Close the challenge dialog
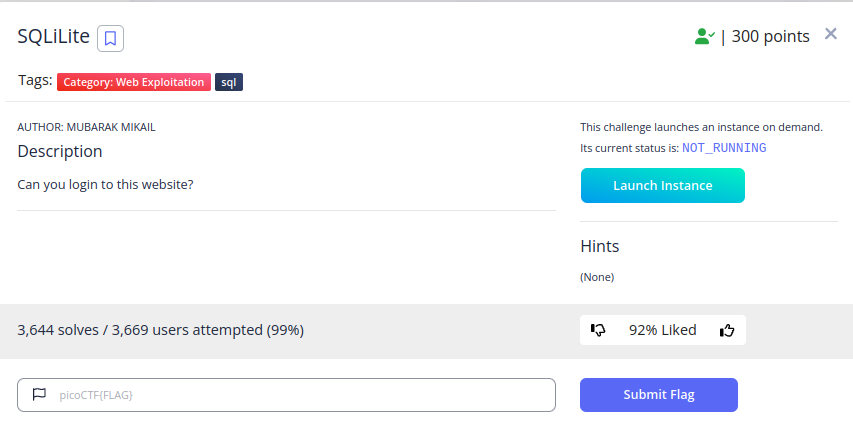 tap(830, 34)
